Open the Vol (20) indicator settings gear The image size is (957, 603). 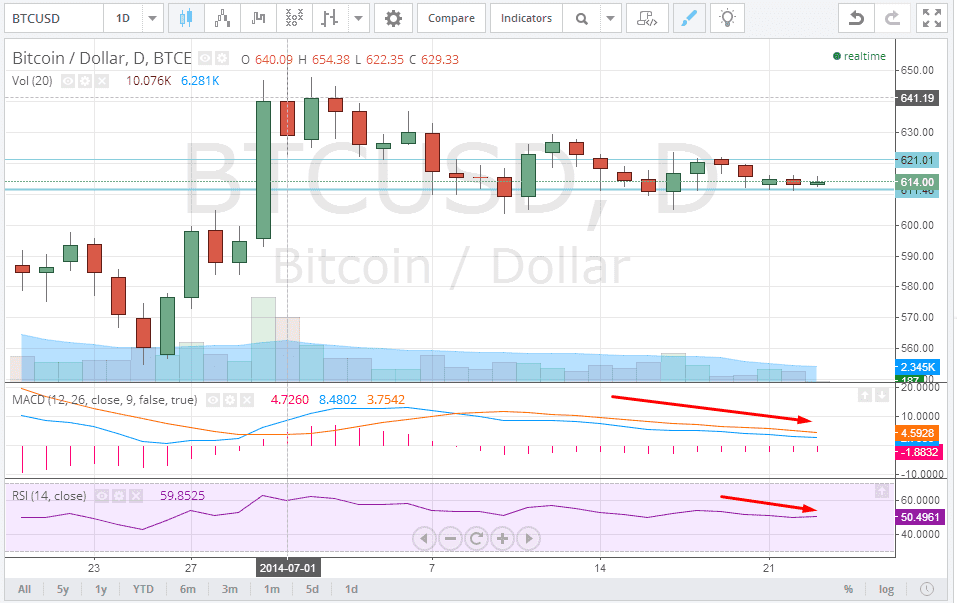tap(85, 81)
